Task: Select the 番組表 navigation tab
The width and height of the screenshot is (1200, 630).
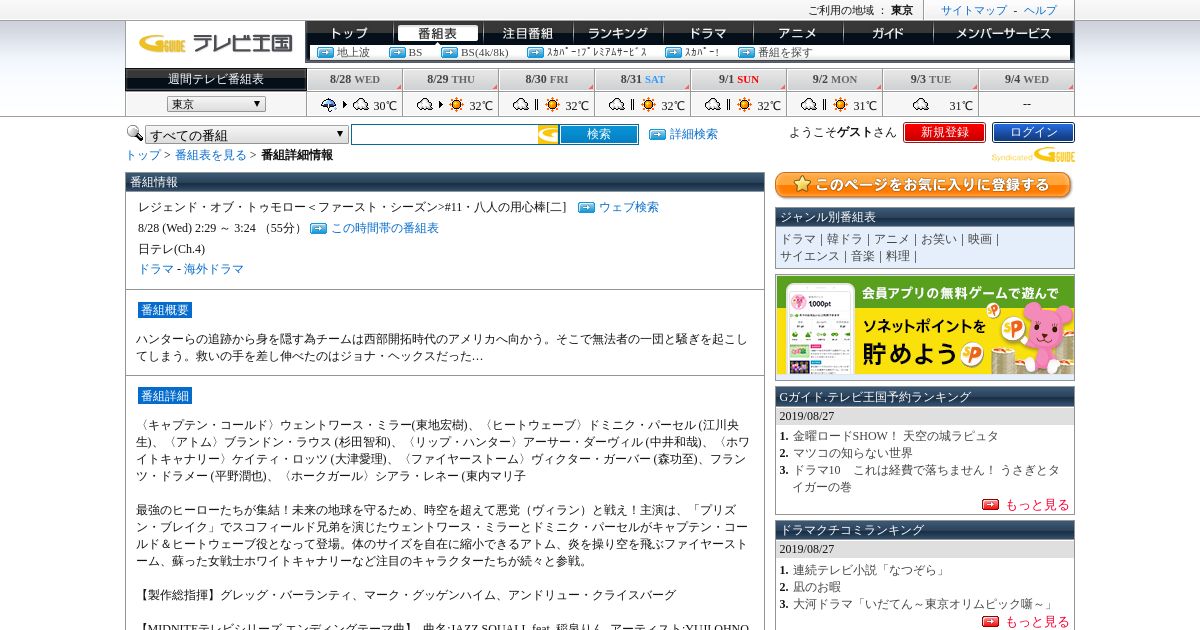Action: pos(437,33)
